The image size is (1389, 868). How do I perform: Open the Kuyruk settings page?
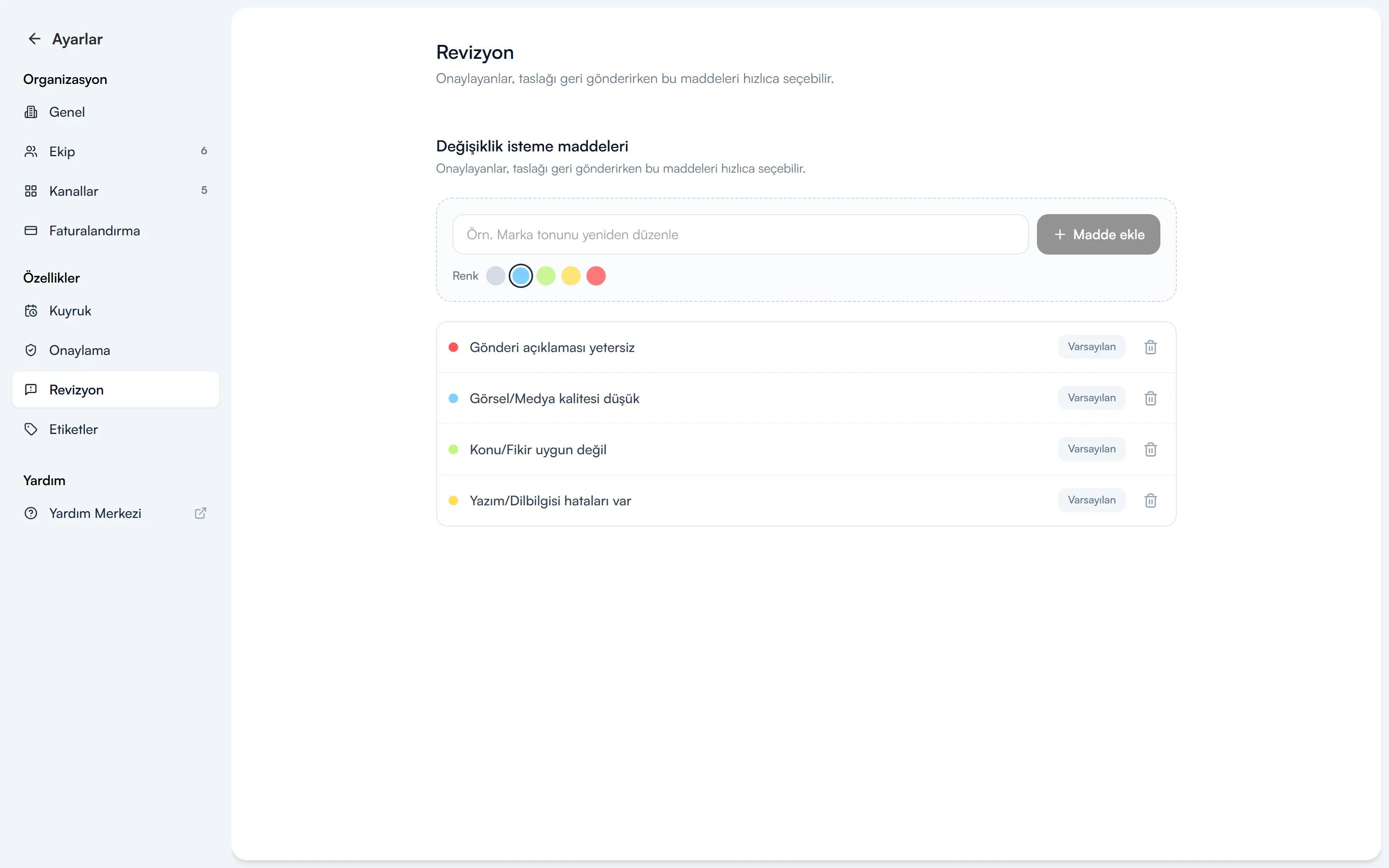pos(115,311)
